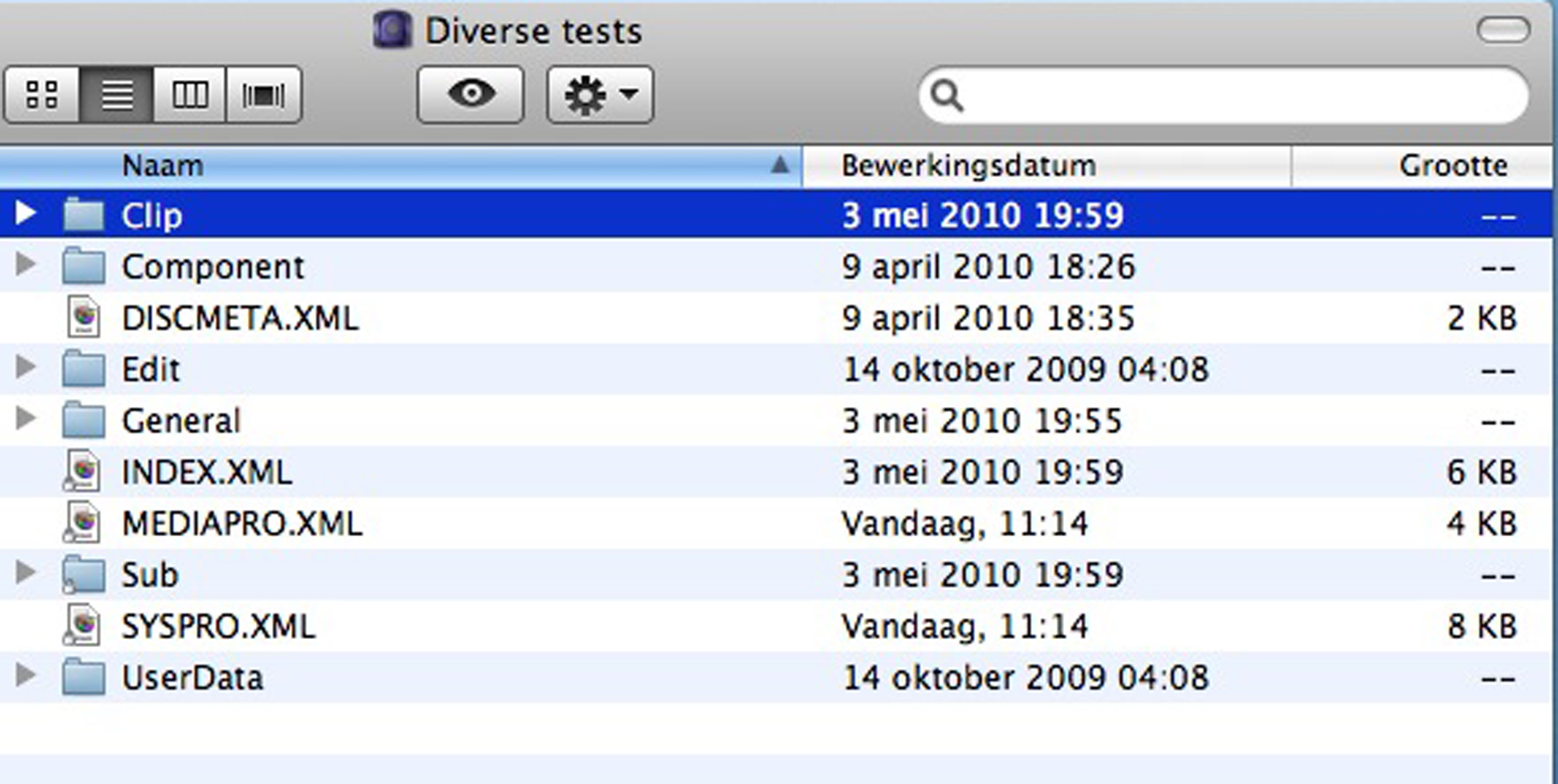Expand the Clip folder triangle
1558x784 pixels.
[x=25, y=214]
